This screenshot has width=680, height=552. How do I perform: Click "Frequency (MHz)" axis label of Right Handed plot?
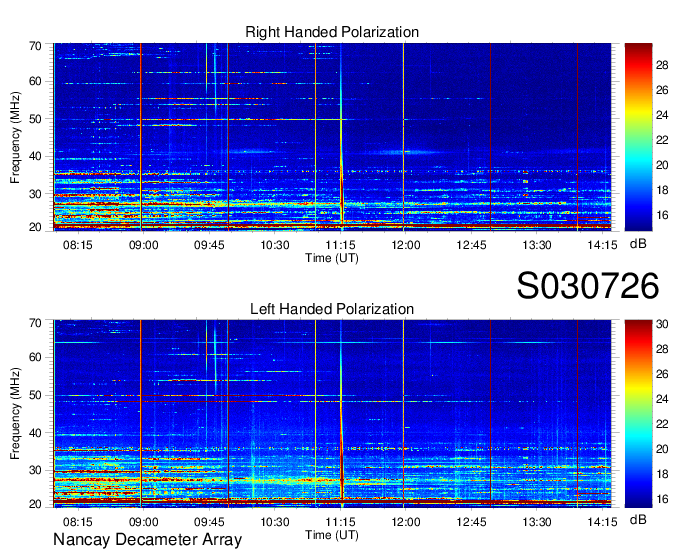point(15,137)
